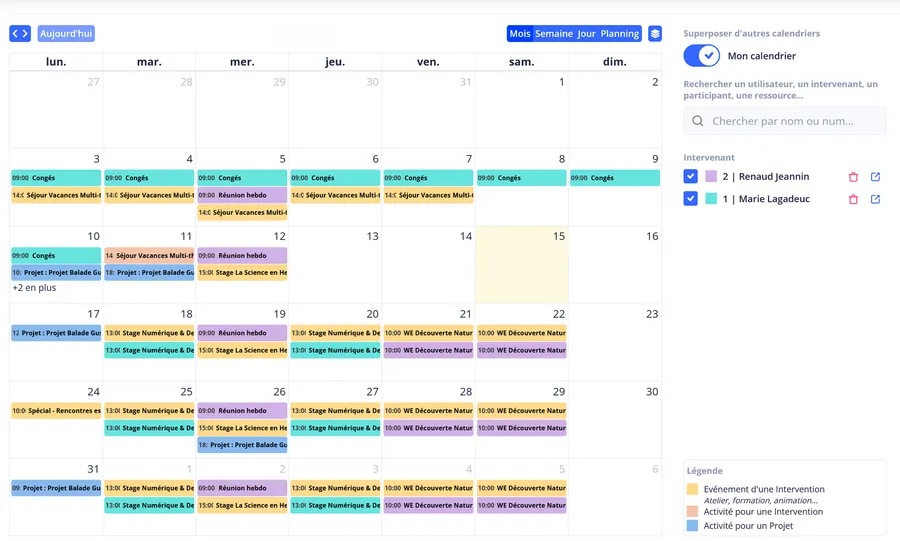This screenshot has width=900, height=541.
Task: Click the magnifier icon in the search field
Action: pos(697,121)
